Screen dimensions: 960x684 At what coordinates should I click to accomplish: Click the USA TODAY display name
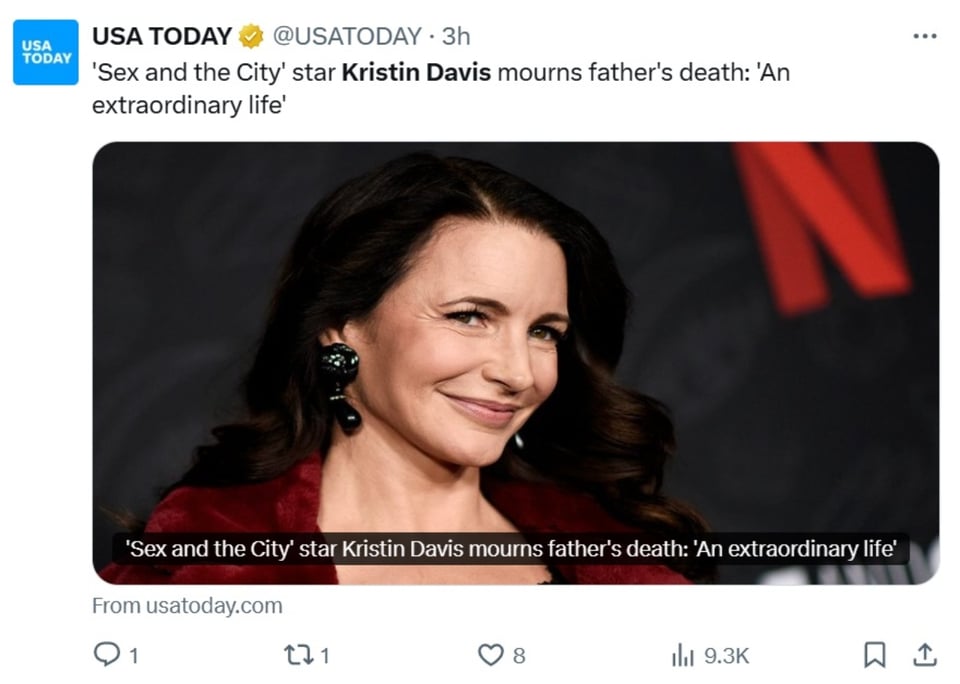162,36
